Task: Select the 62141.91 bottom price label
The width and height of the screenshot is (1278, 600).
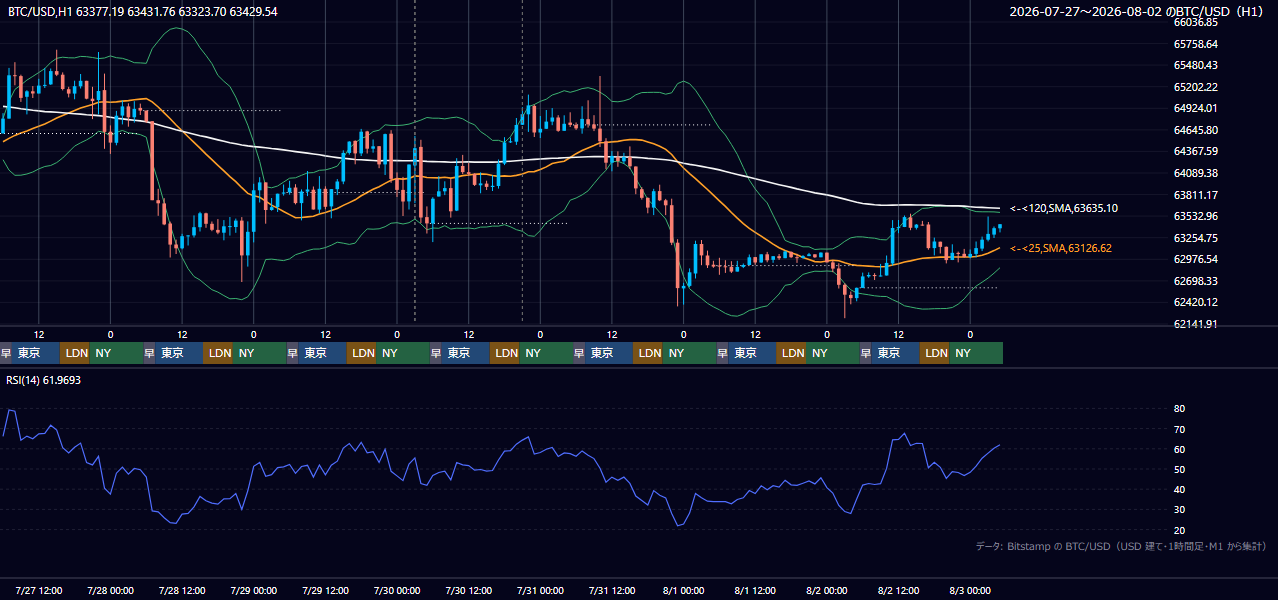Action: tap(1196, 324)
